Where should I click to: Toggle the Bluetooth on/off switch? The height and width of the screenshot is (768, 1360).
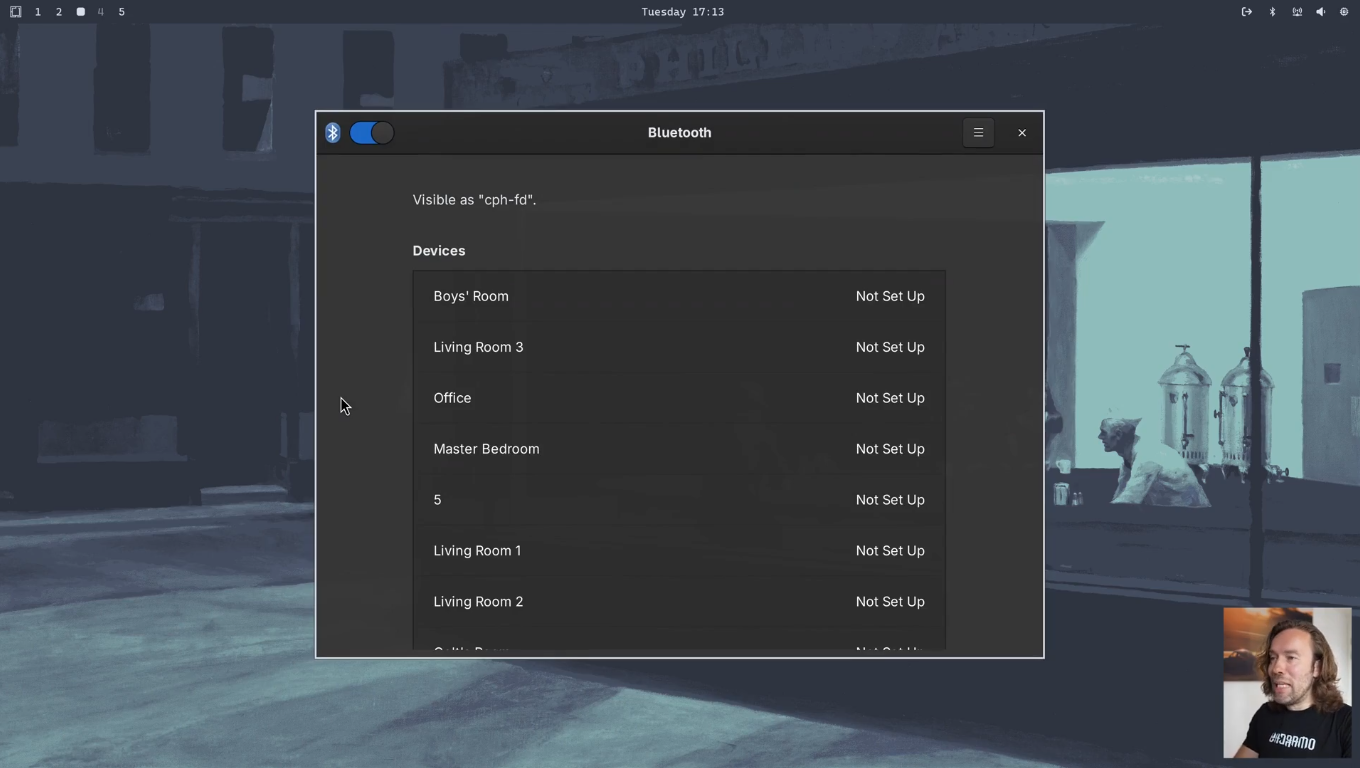(x=372, y=133)
